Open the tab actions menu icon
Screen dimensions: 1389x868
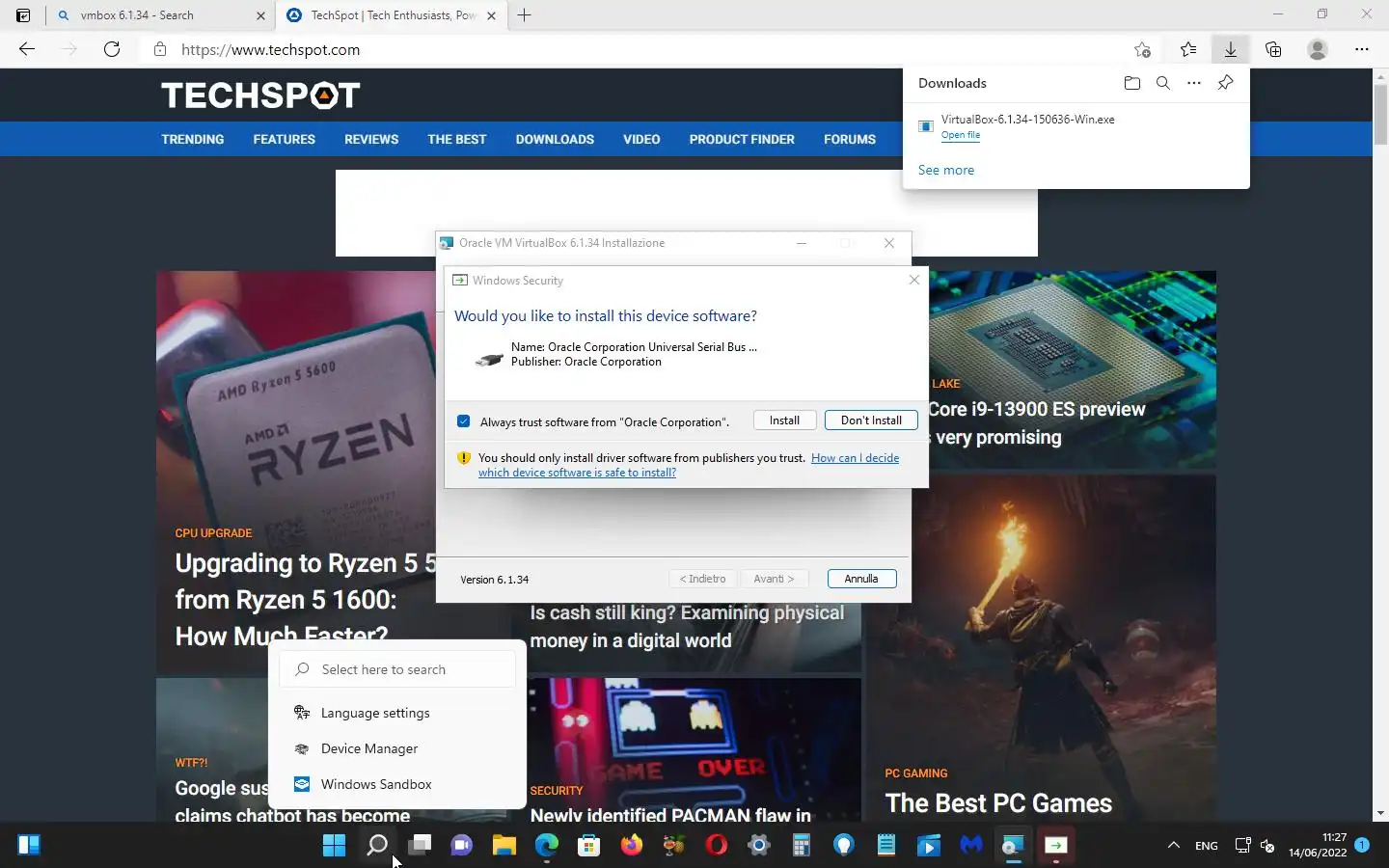coord(23,15)
